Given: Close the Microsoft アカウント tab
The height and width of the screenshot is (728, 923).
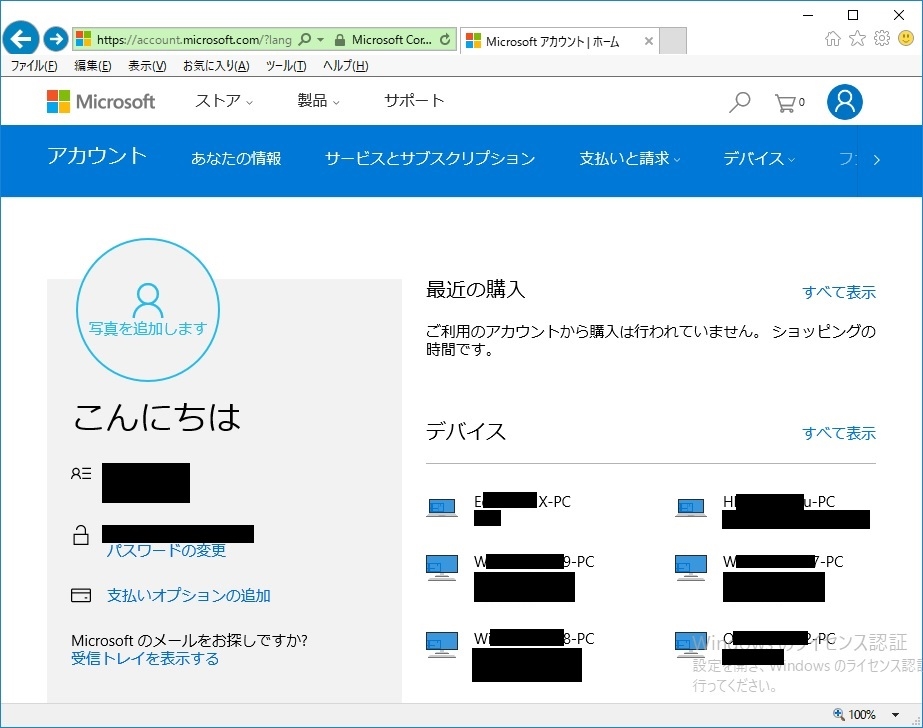Looking at the screenshot, I should pos(648,41).
